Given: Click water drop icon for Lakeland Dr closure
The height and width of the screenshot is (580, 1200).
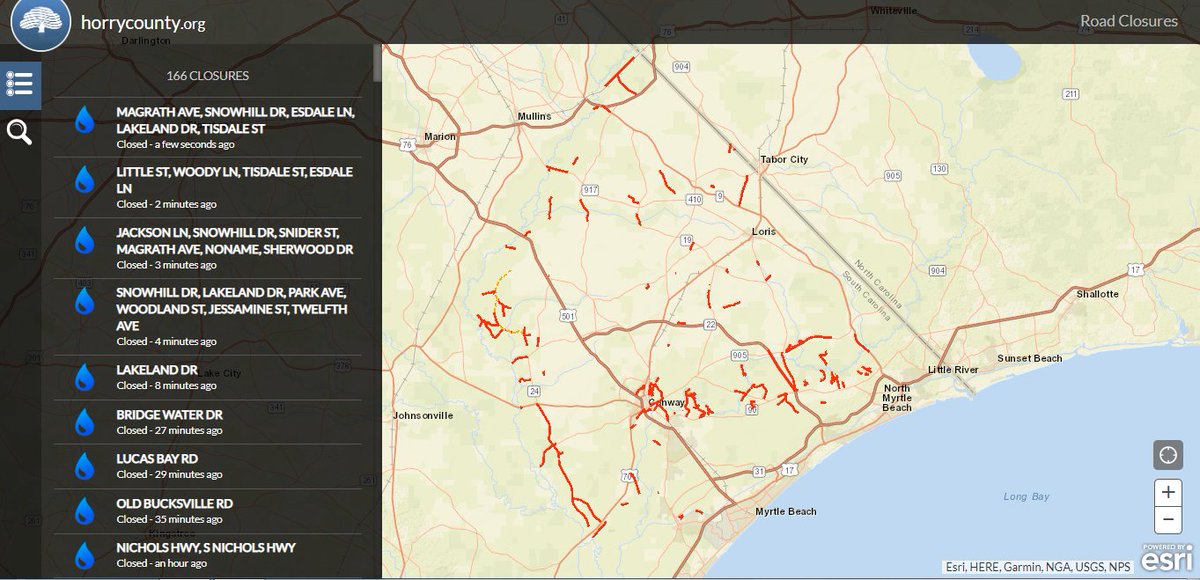Looking at the screenshot, I should [x=85, y=377].
